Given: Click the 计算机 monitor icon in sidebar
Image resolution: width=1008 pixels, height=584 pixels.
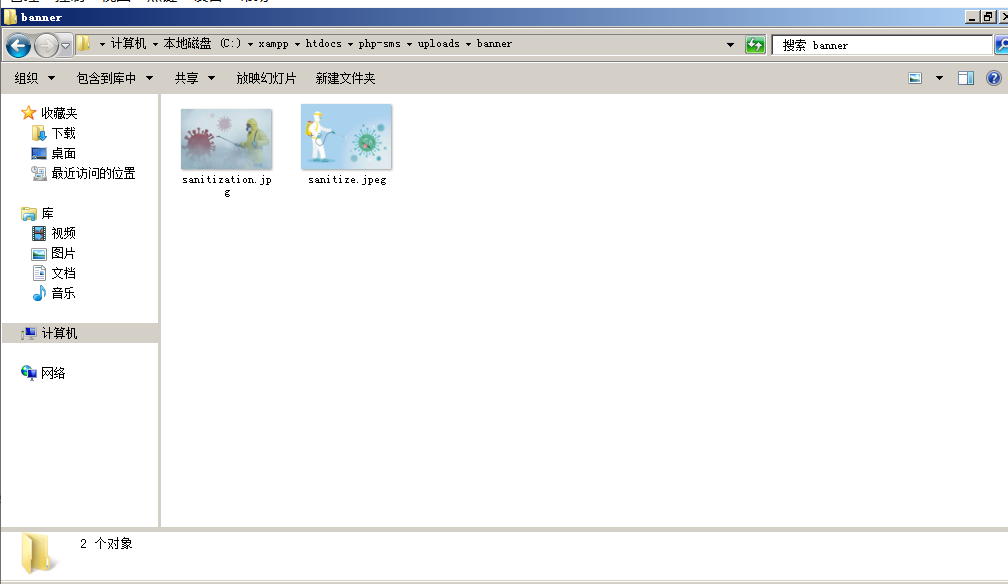Looking at the screenshot, I should click(29, 333).
